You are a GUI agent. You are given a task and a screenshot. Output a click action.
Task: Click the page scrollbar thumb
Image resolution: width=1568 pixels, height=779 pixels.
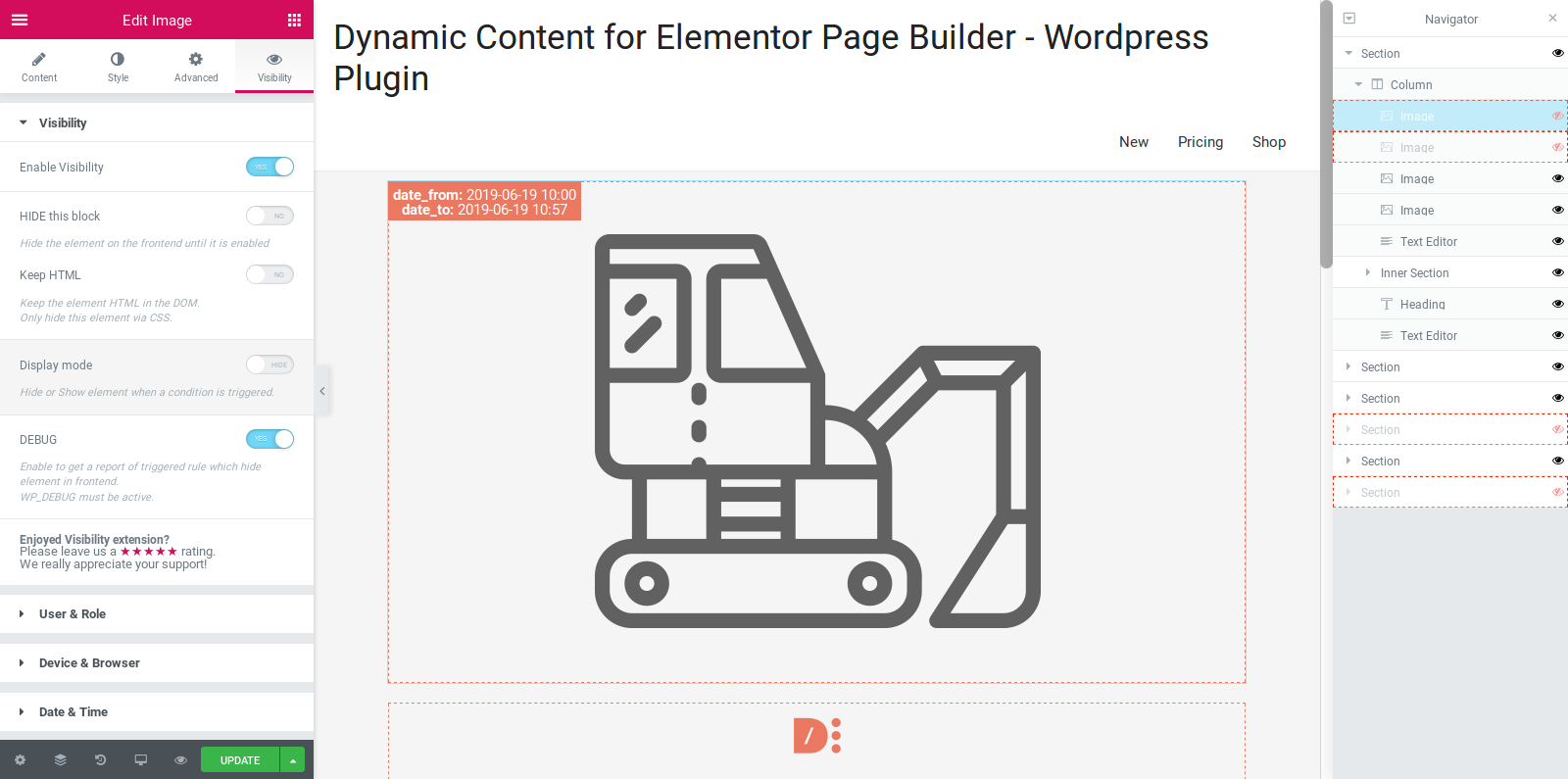pos(1326,134)
